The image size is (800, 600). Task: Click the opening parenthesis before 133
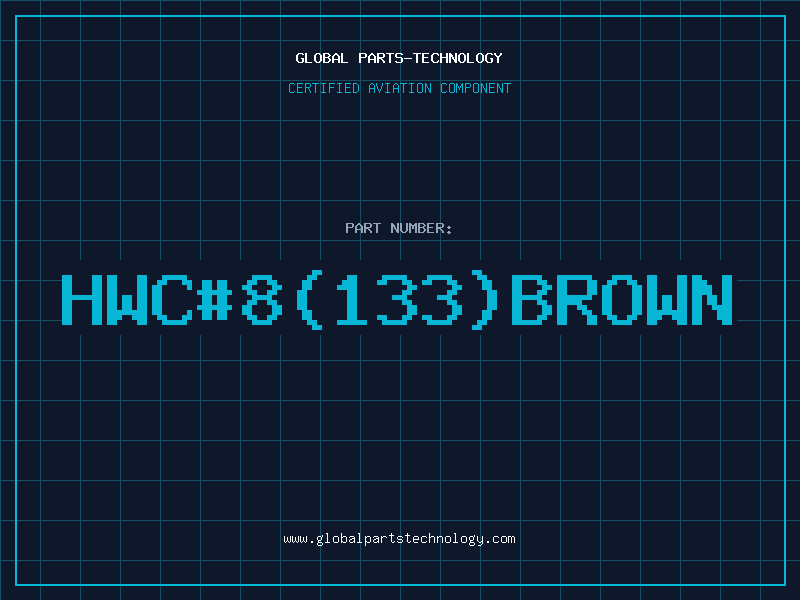pos(309,300)
